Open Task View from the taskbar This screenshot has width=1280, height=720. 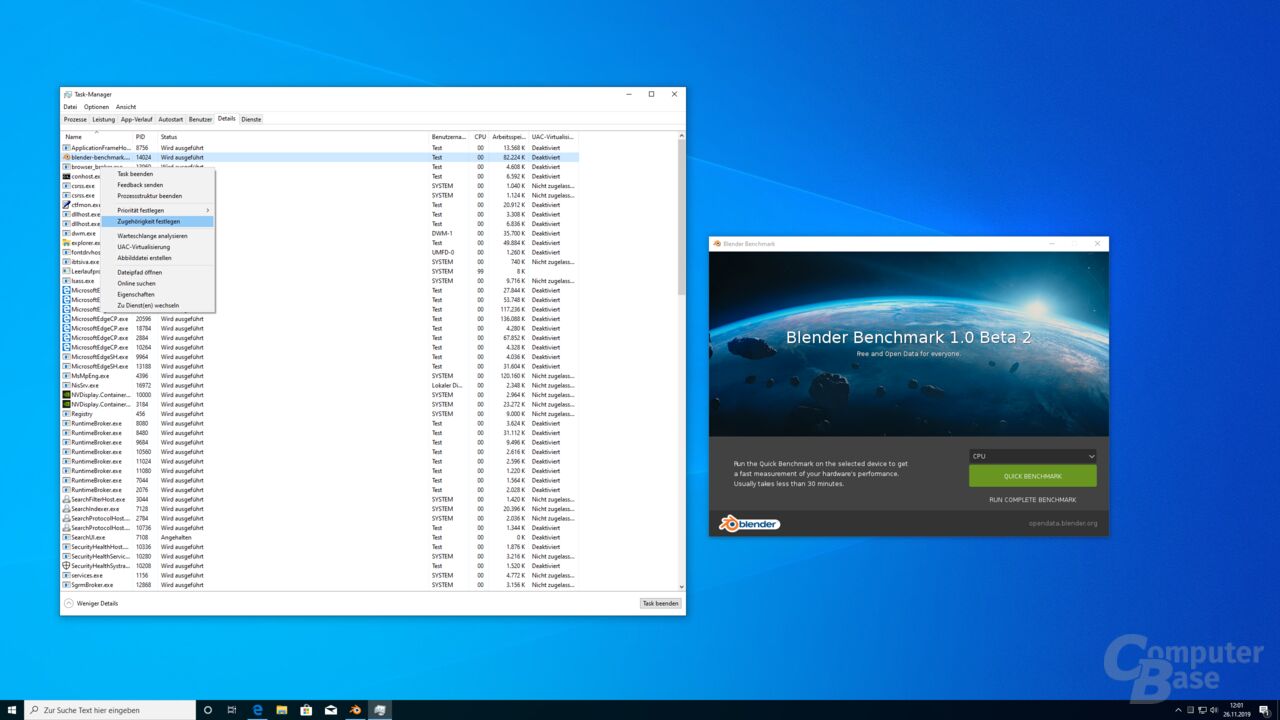pyautogui.click(x=232, y=710)
